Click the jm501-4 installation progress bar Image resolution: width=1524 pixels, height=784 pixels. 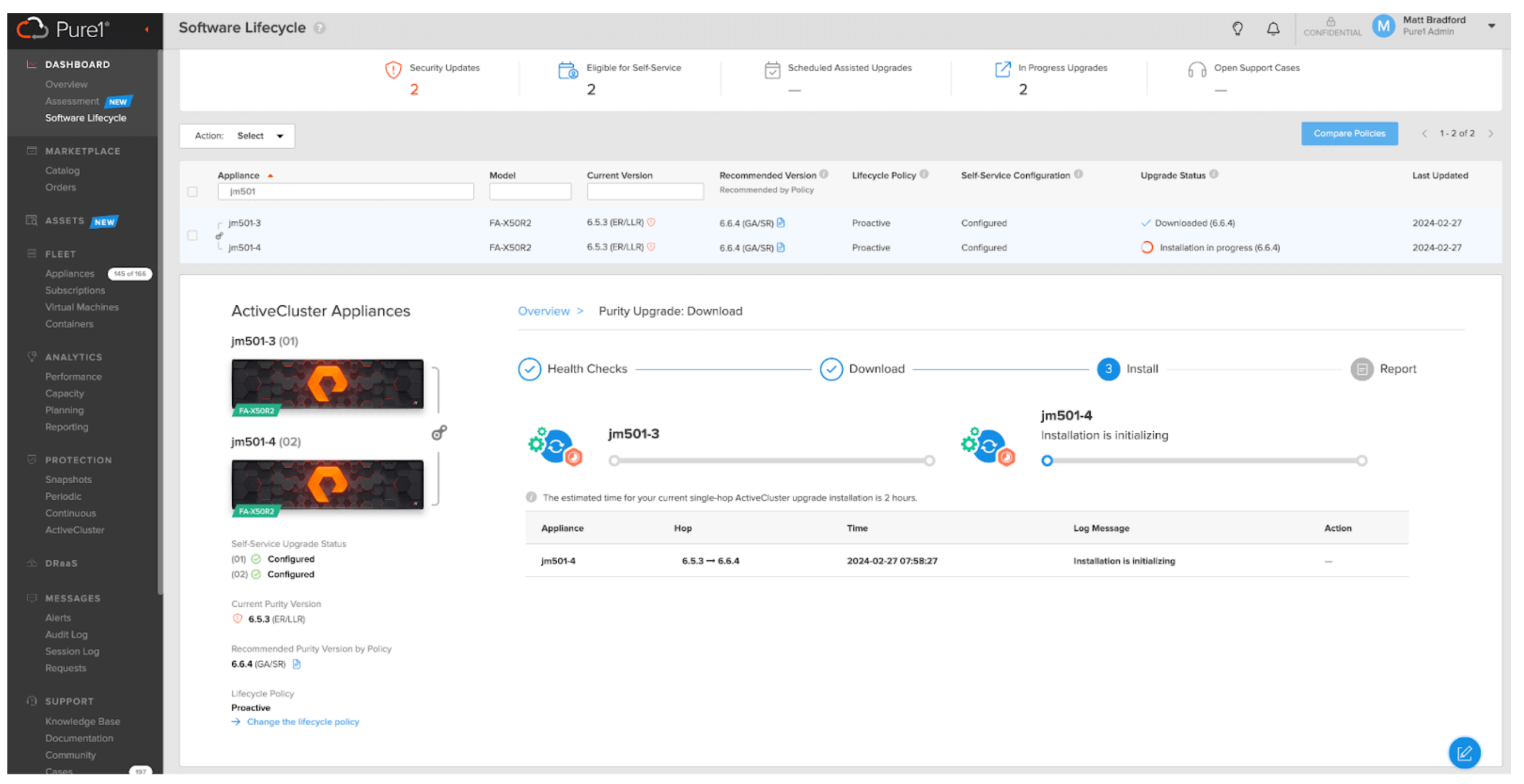[1204, 460]
